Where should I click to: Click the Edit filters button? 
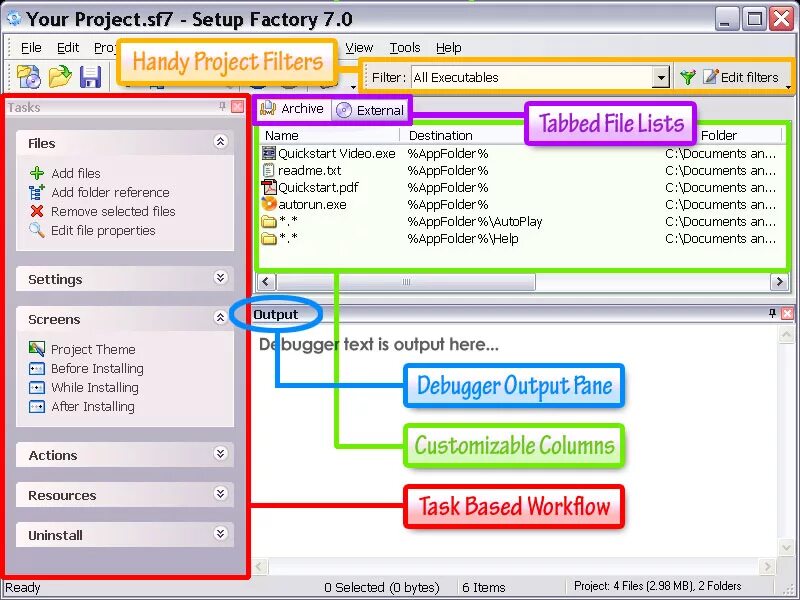741,77
